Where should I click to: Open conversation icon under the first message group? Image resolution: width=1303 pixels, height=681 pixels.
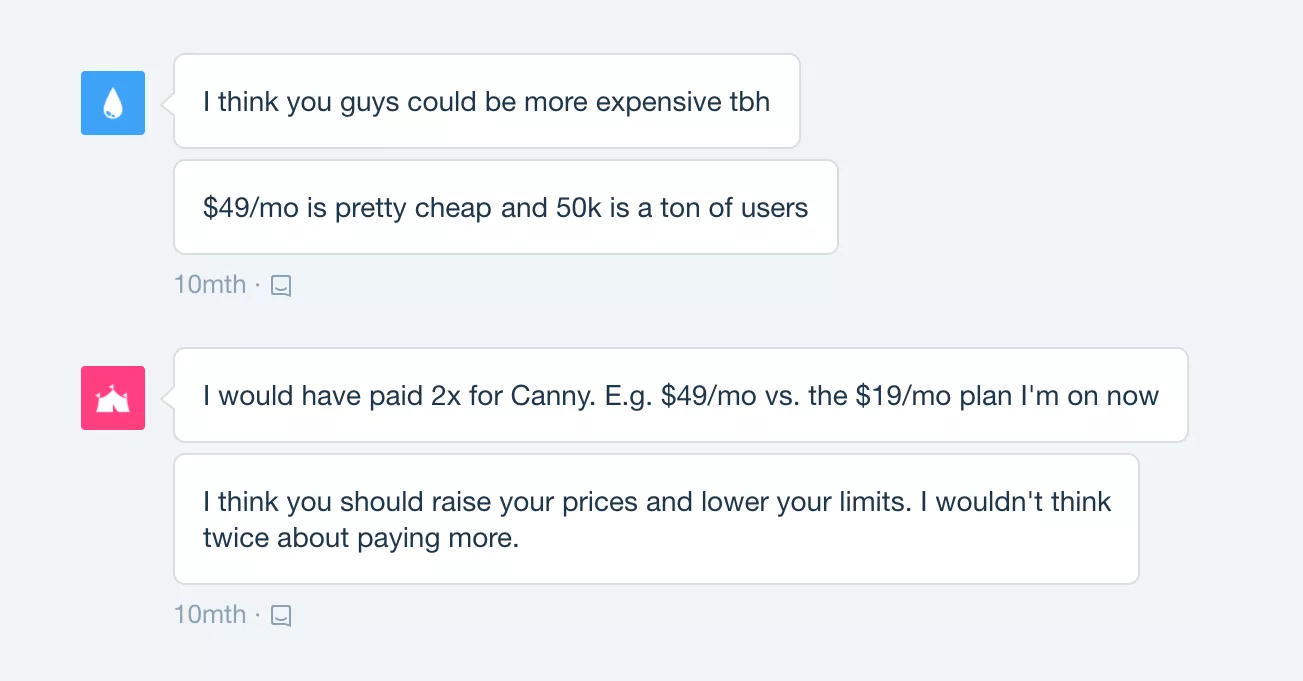pos(282,286)
